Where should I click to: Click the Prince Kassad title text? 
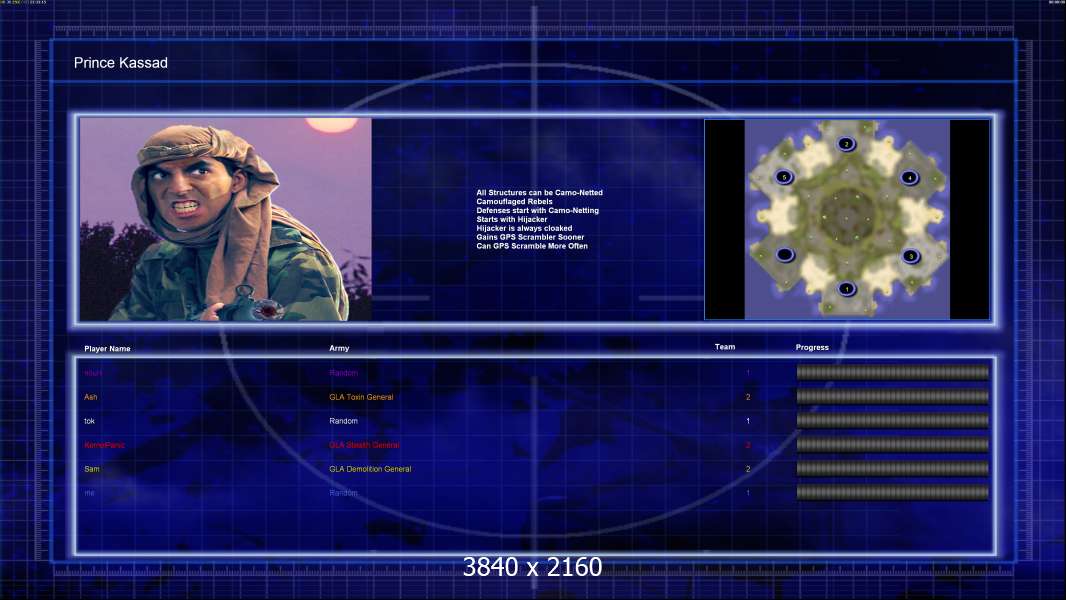[121, 63]
